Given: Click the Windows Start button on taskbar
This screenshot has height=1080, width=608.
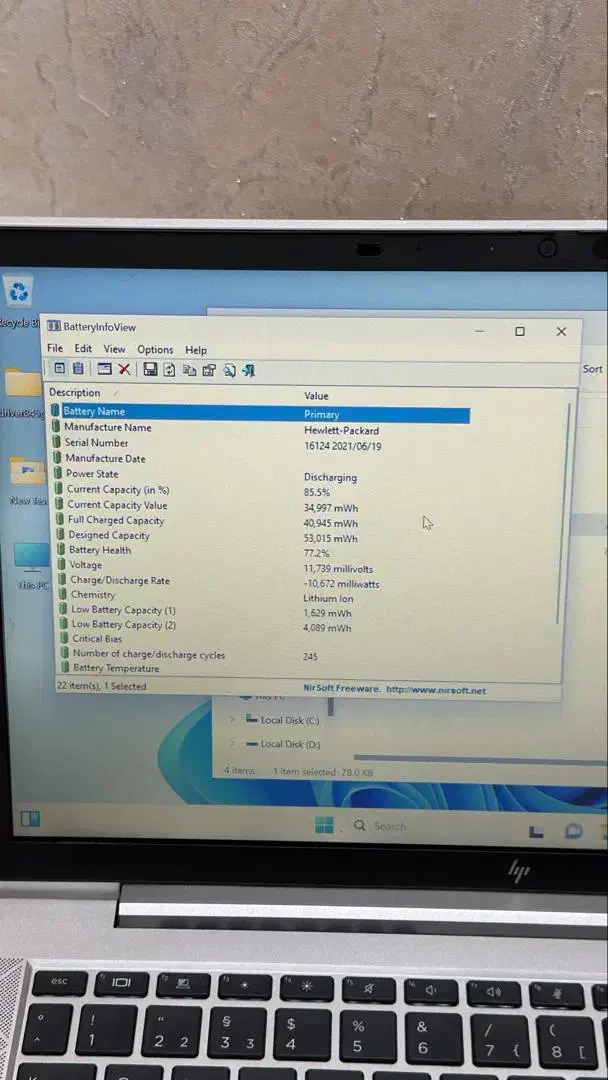Looking at the screenshot, I should (x=324, y=824).
